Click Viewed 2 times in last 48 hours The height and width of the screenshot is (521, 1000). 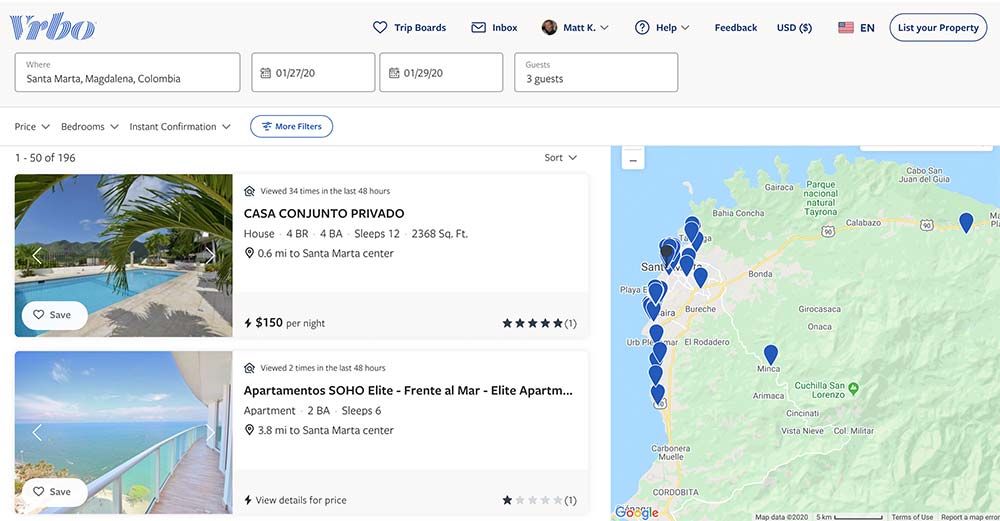(323, 368)
